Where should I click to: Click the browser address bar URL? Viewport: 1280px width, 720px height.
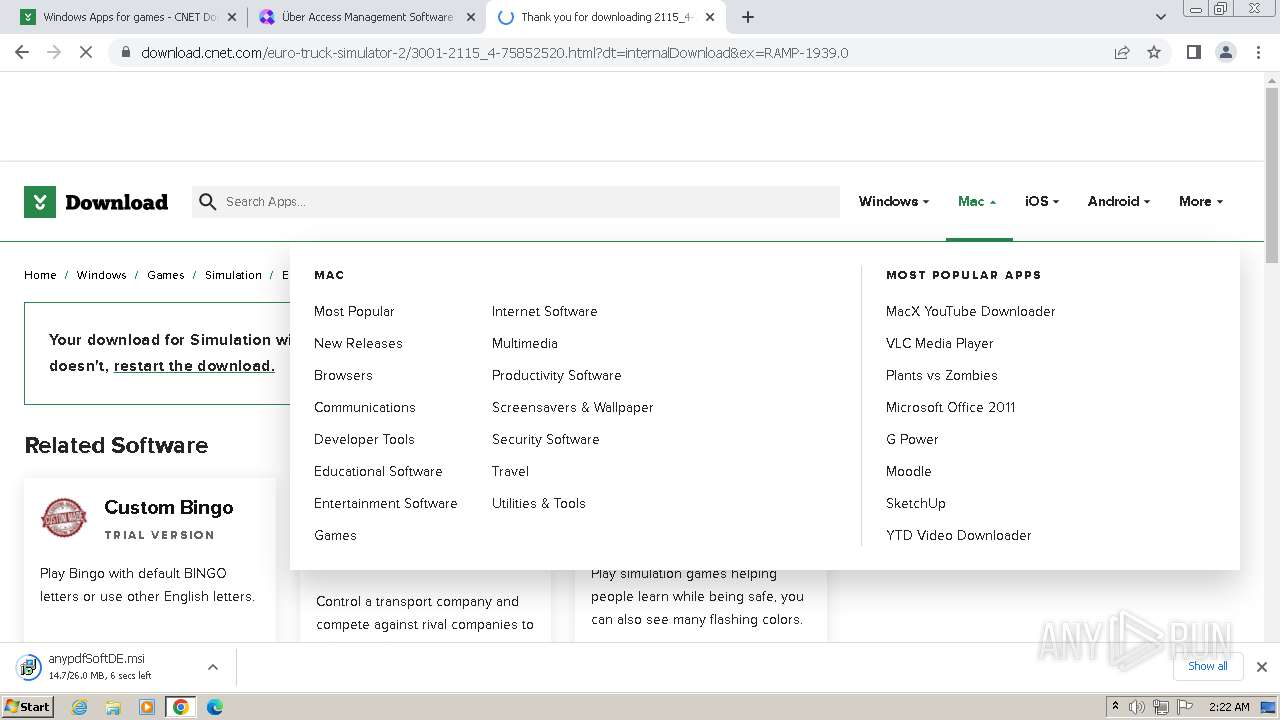[495, 53]
